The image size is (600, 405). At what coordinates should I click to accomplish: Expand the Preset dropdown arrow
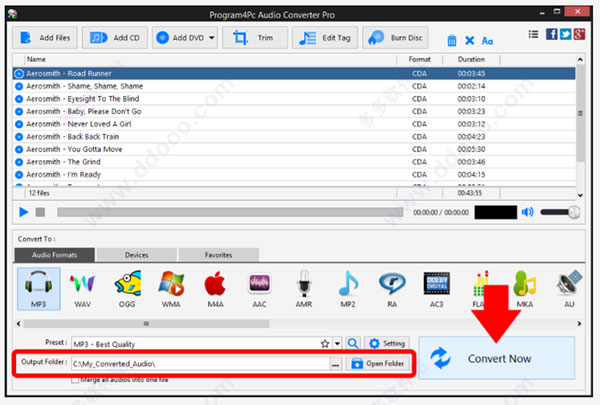click(x=337, y=343)
